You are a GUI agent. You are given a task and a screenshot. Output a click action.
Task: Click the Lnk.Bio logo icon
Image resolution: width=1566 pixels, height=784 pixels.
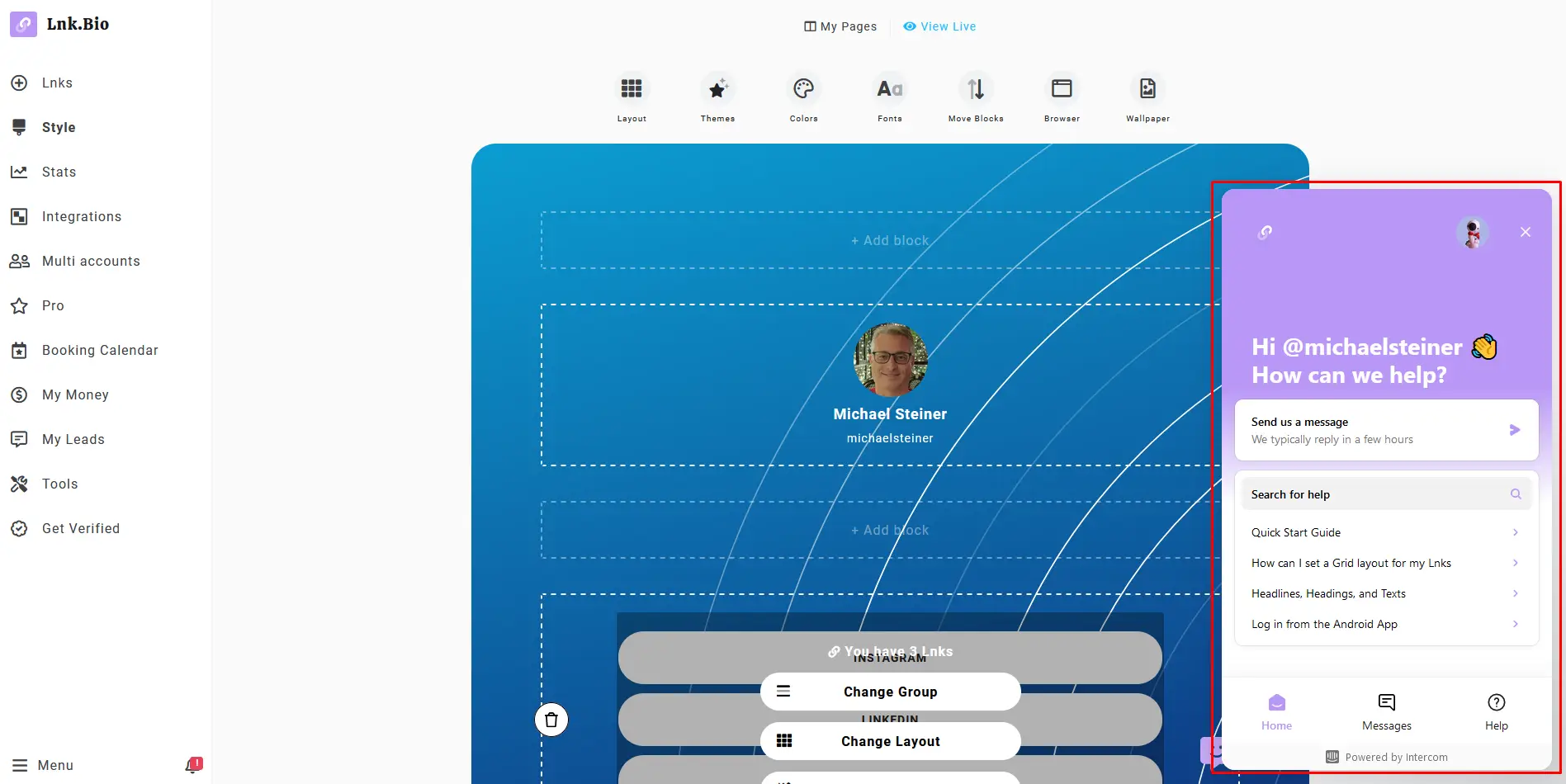[23, 24]
